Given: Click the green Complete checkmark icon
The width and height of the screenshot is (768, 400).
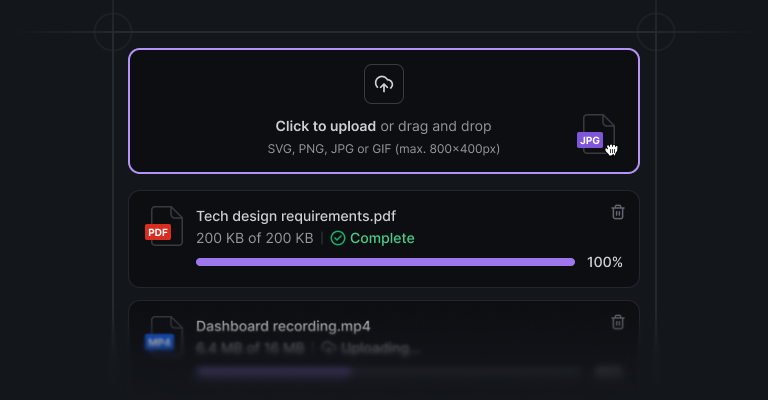Looking at the screenshot, I should coord(338,238).
